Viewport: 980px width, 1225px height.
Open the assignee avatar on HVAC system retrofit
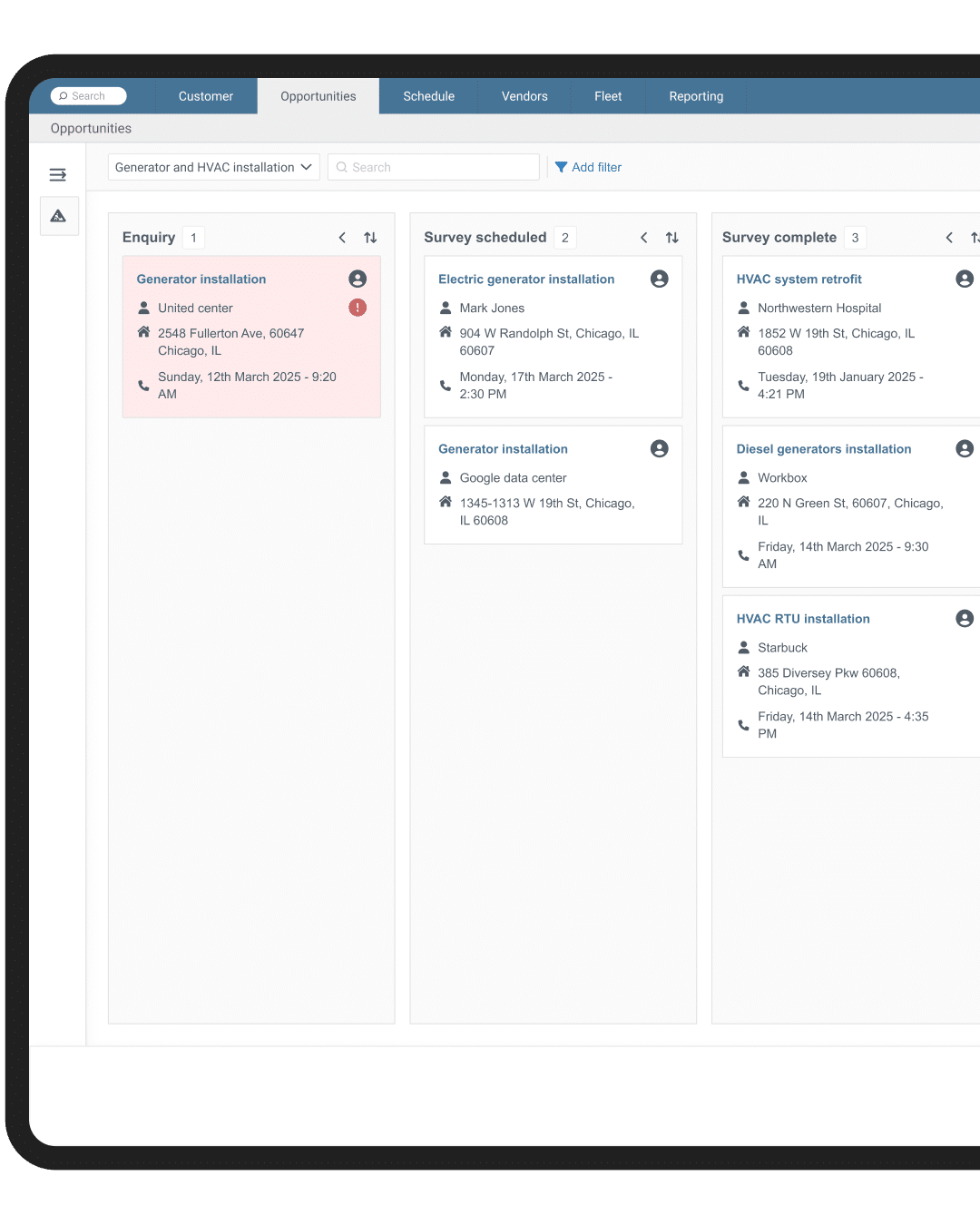[964, 279]
